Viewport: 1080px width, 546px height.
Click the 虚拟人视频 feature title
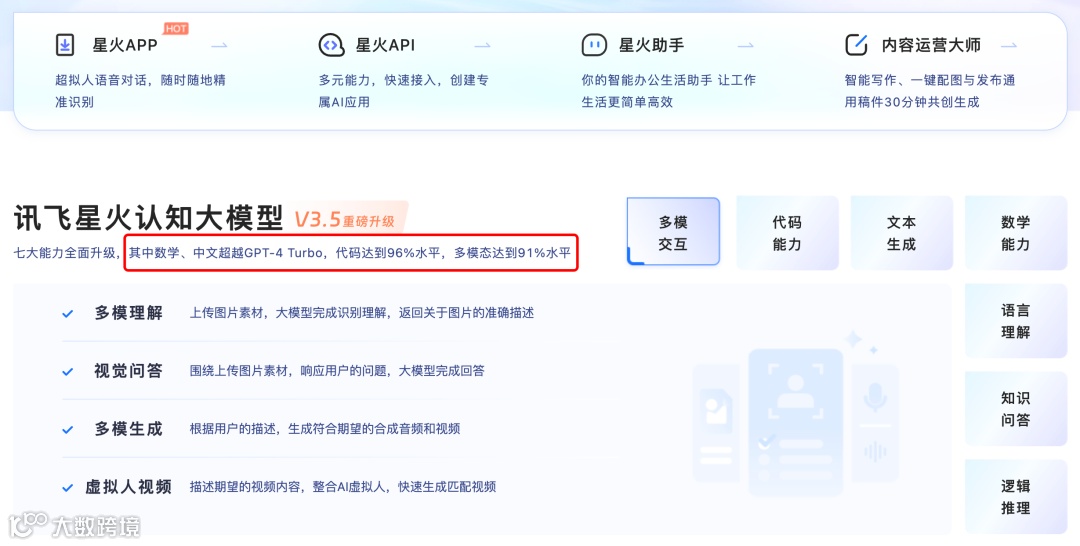(x=128, y=487)
